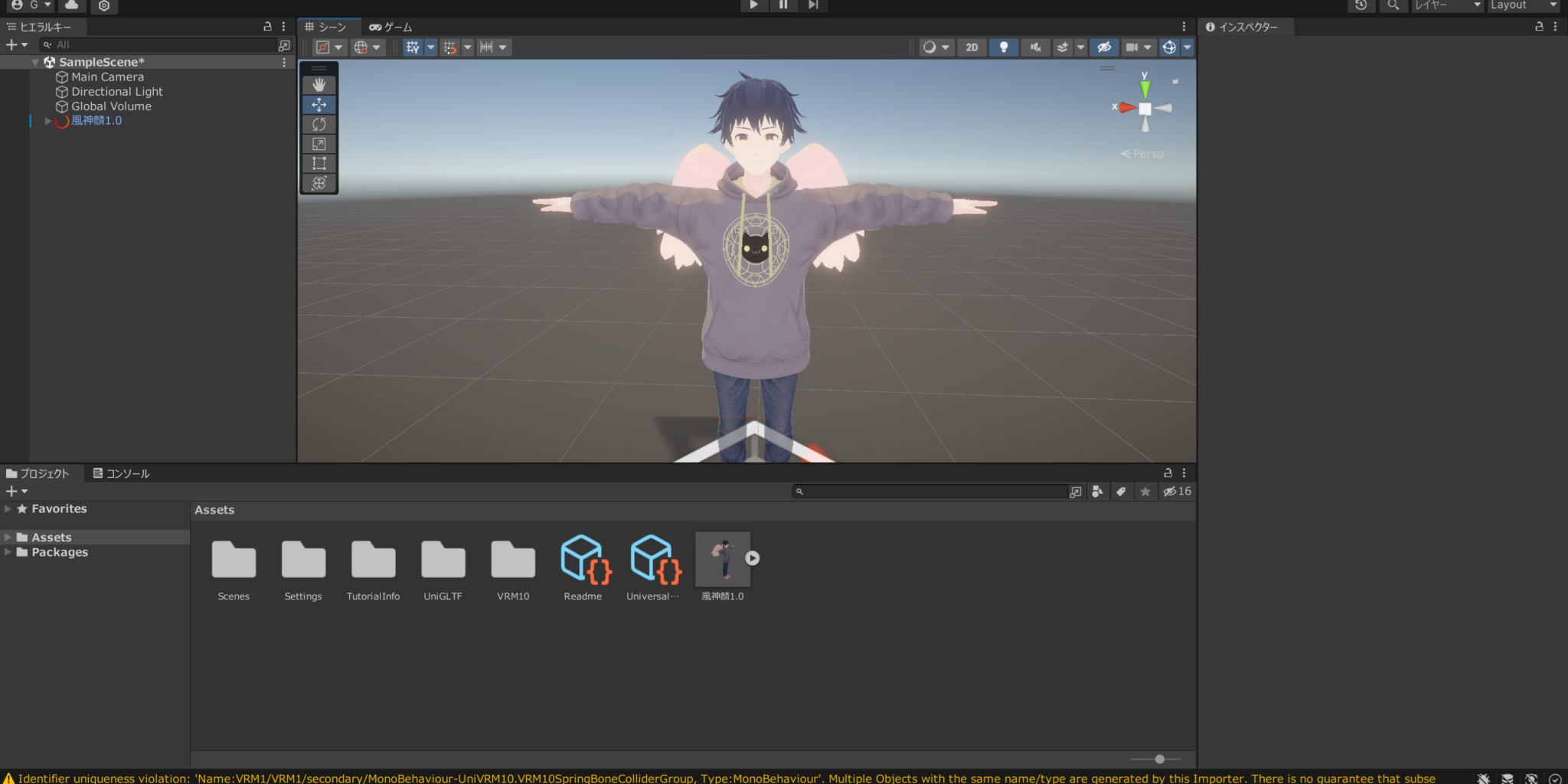This screenshot has height=784, width=1568.
Task: Switch to the ゲーム tab
Action: point(391,26)
